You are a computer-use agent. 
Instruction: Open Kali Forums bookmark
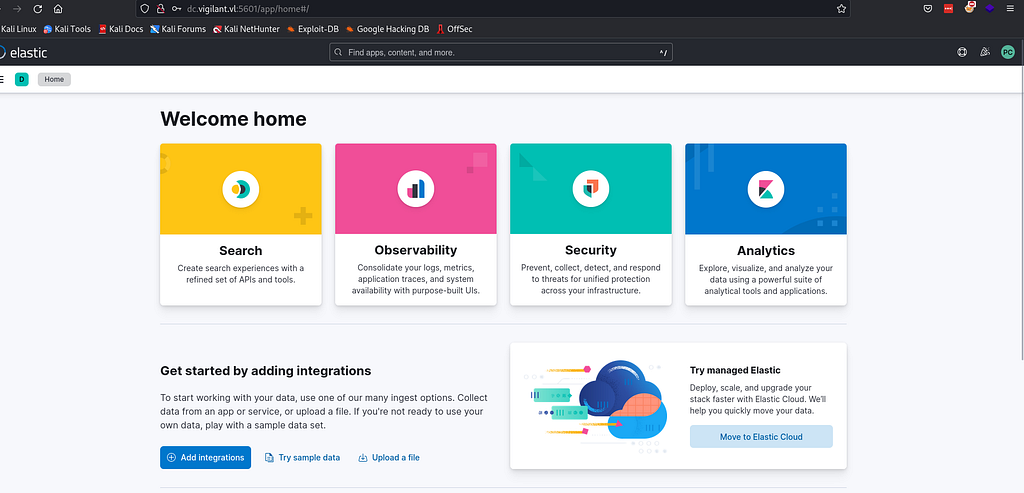(178, 29)
